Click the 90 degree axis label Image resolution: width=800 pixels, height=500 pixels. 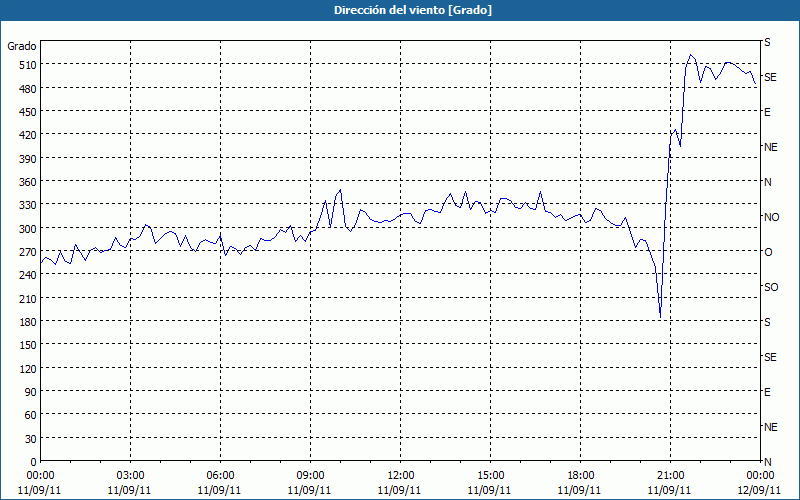31,392
